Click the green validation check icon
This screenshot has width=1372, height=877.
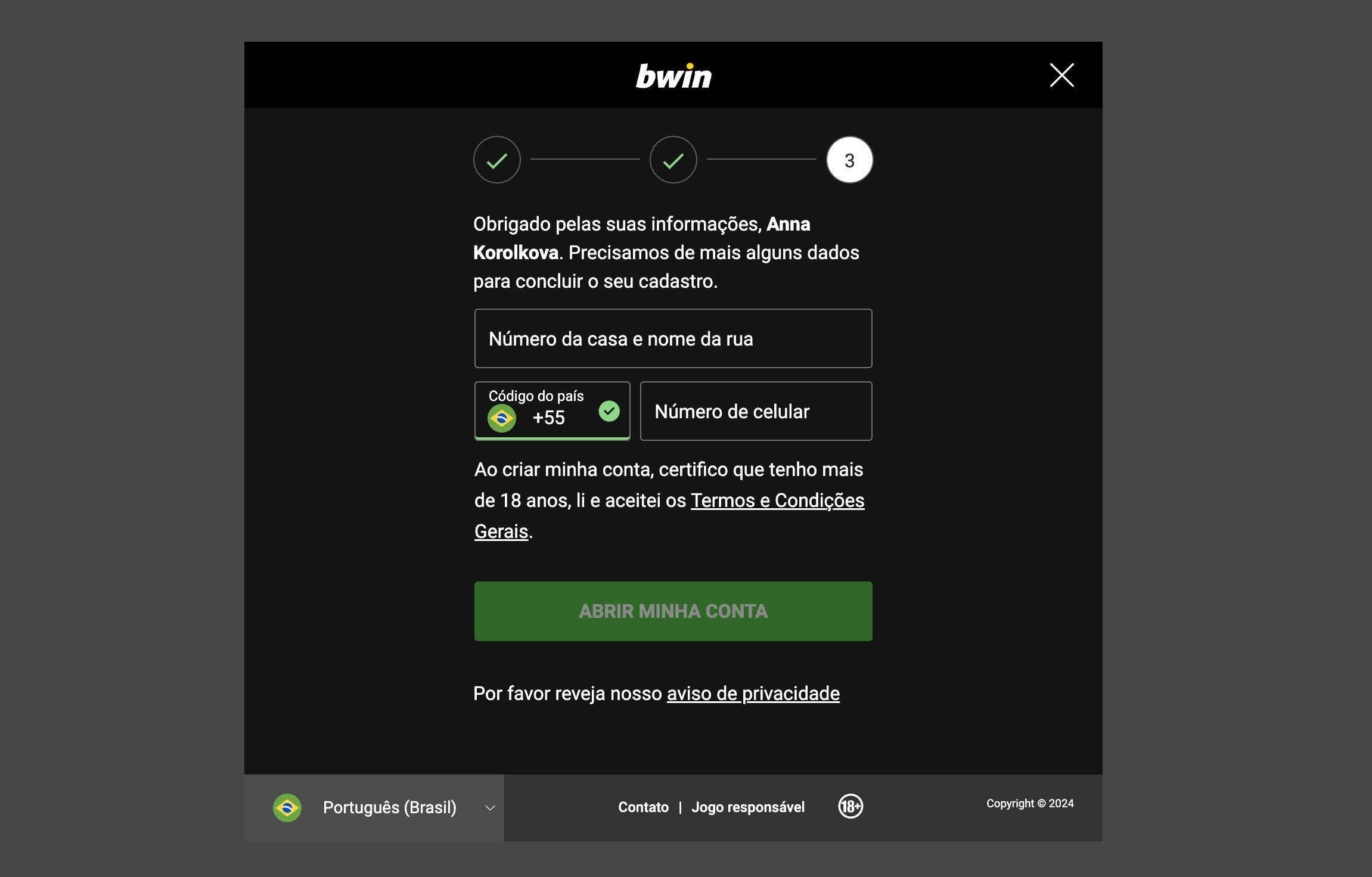point(609,411)
